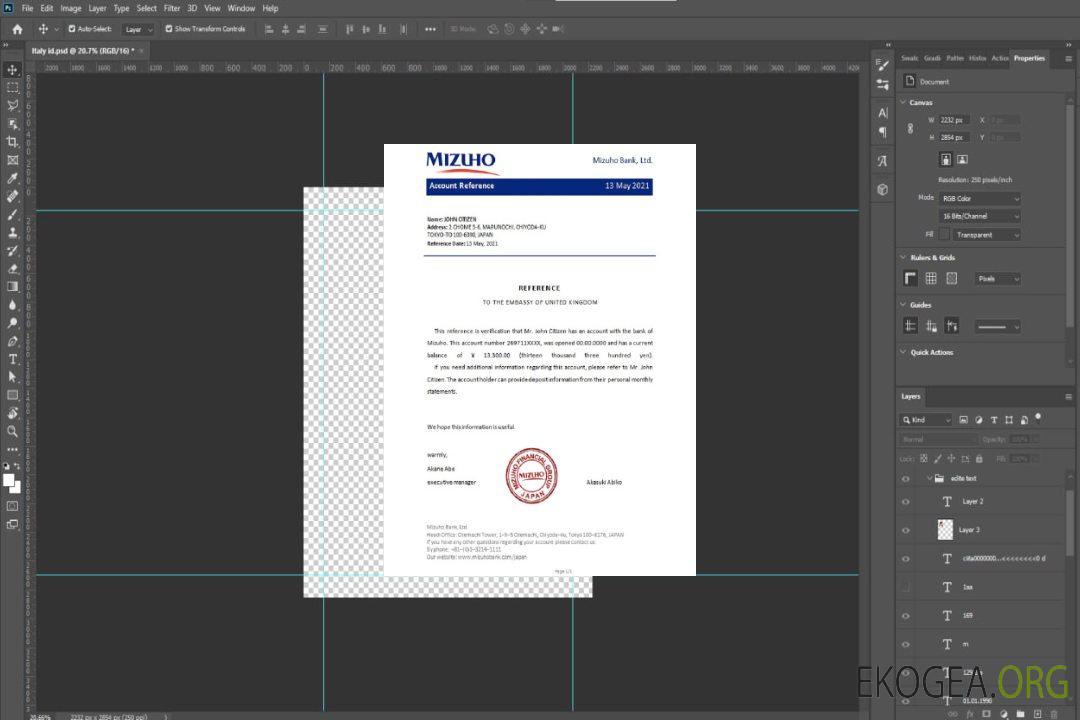The height and width of the screenshot is (720, 1080).
Task: Hide the 'edite text' group
Action: click(x=906, y=479)
